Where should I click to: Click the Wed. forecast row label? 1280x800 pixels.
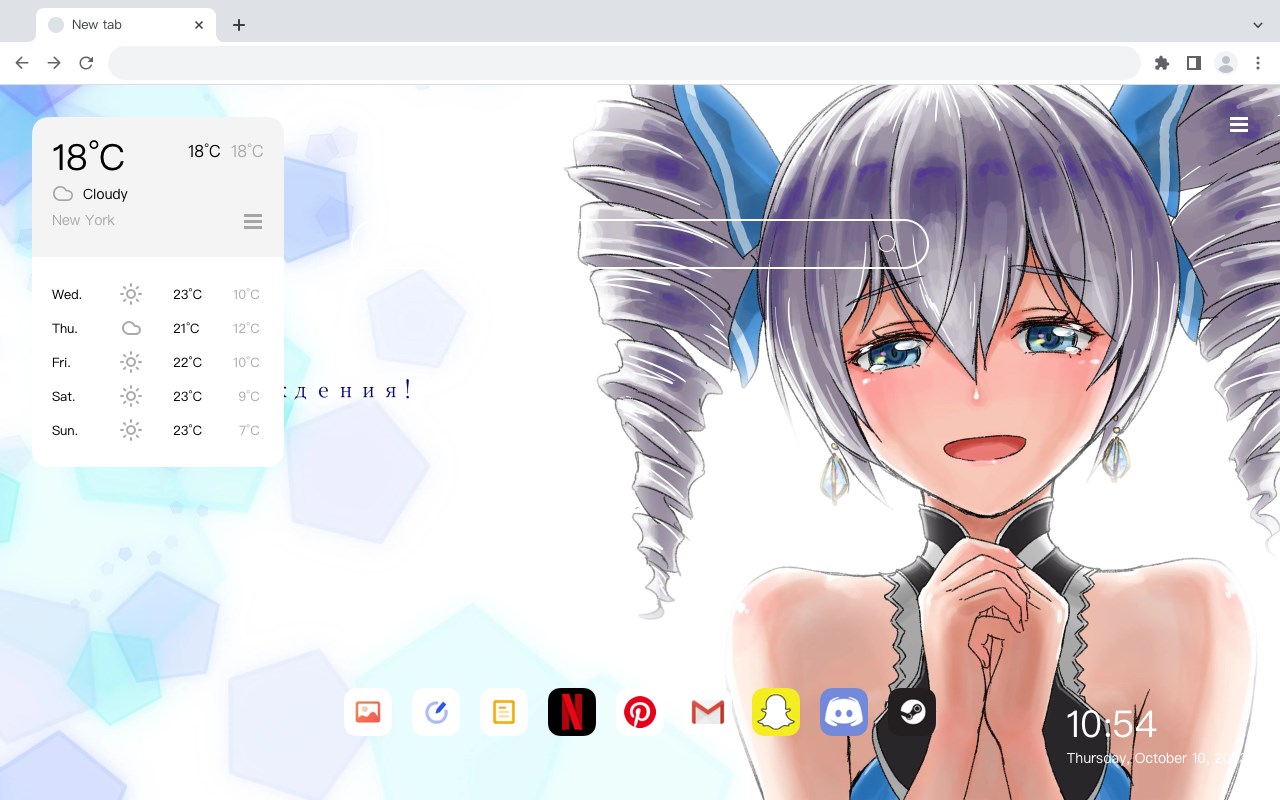pyautogui.click(x=67, y=294)
